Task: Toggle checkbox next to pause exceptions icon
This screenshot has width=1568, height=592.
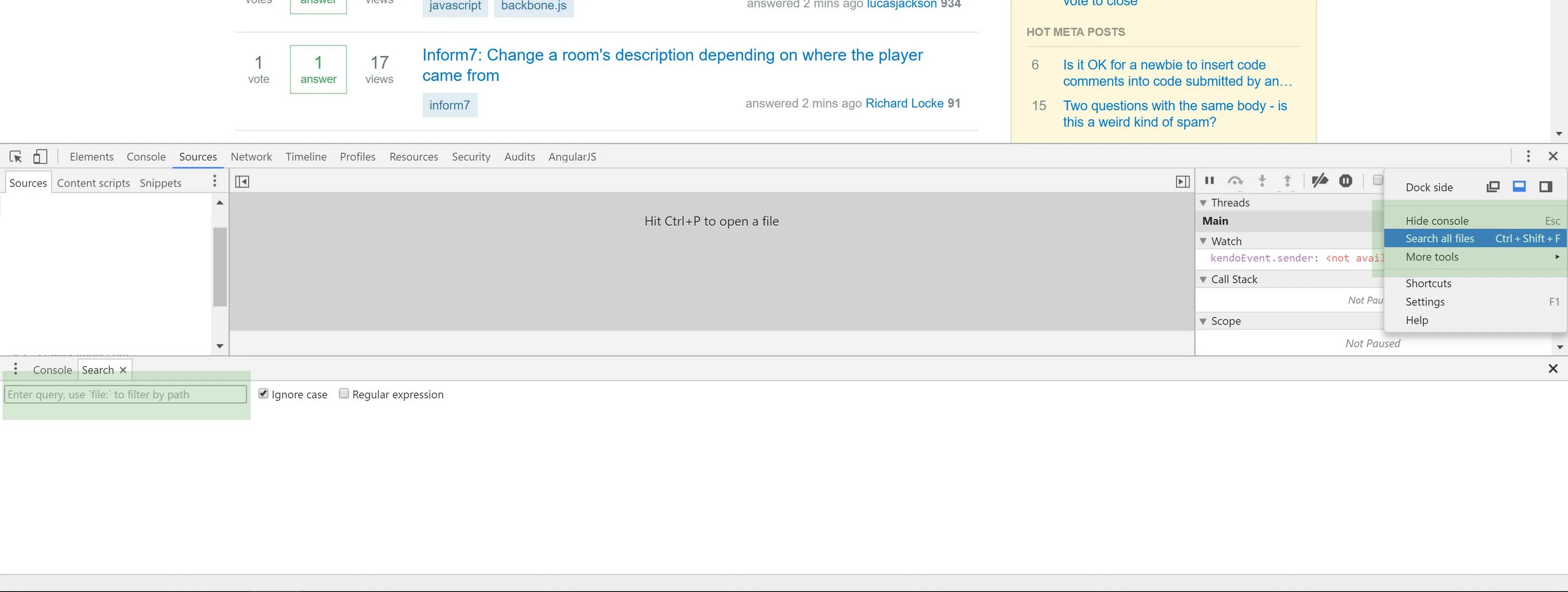Action: [x=1377, y=180]
